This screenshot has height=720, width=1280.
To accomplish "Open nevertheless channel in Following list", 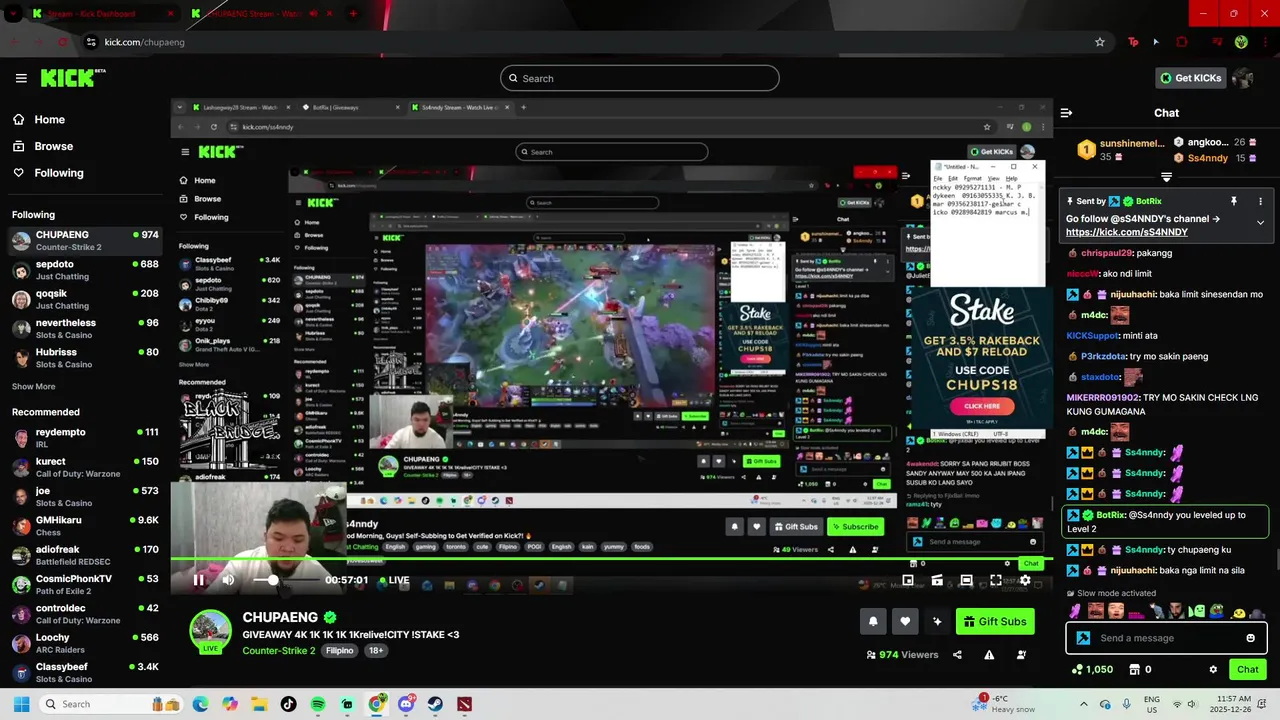I will 85,329.
